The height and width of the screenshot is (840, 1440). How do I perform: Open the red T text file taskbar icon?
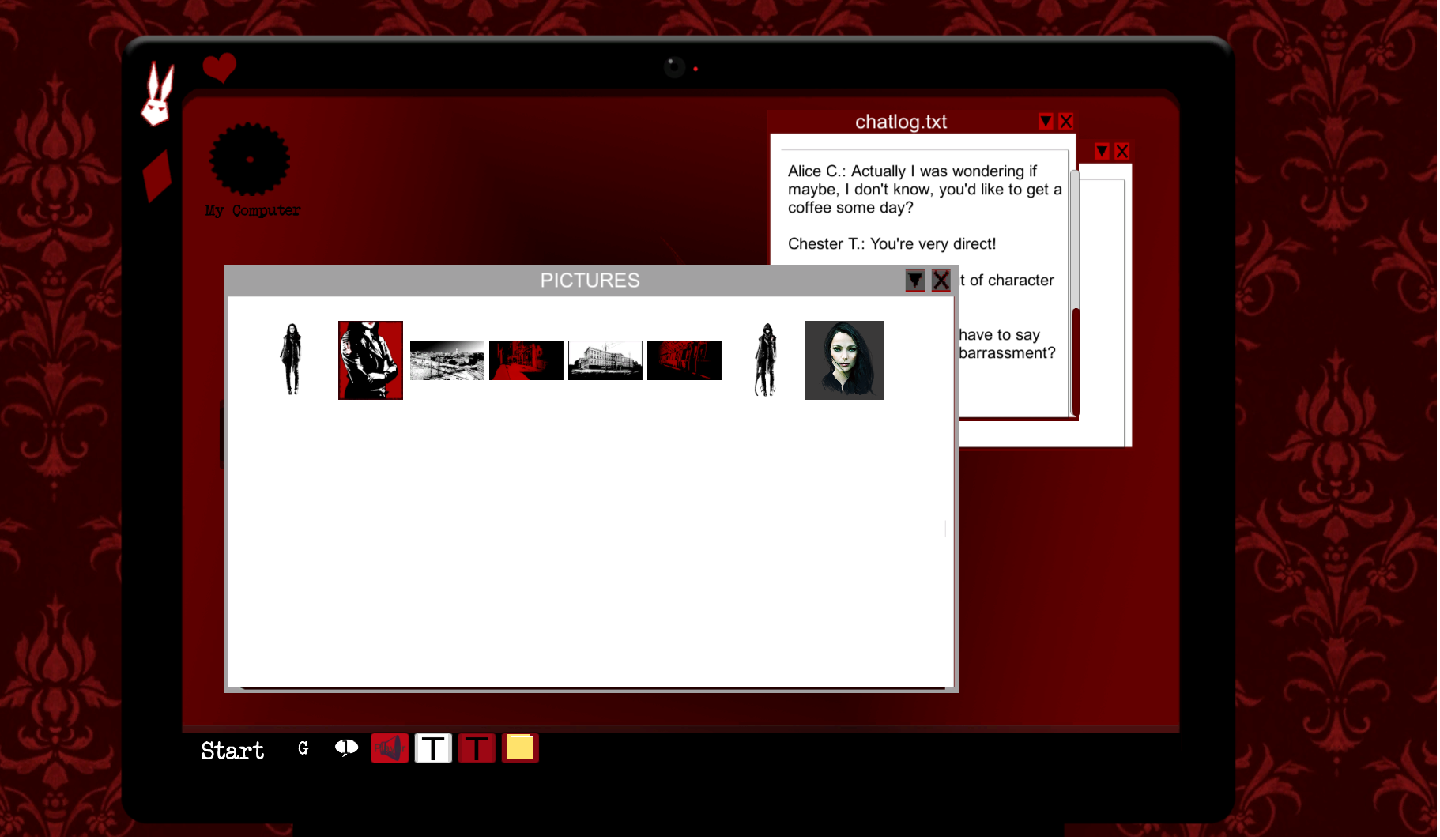[477, 748]
